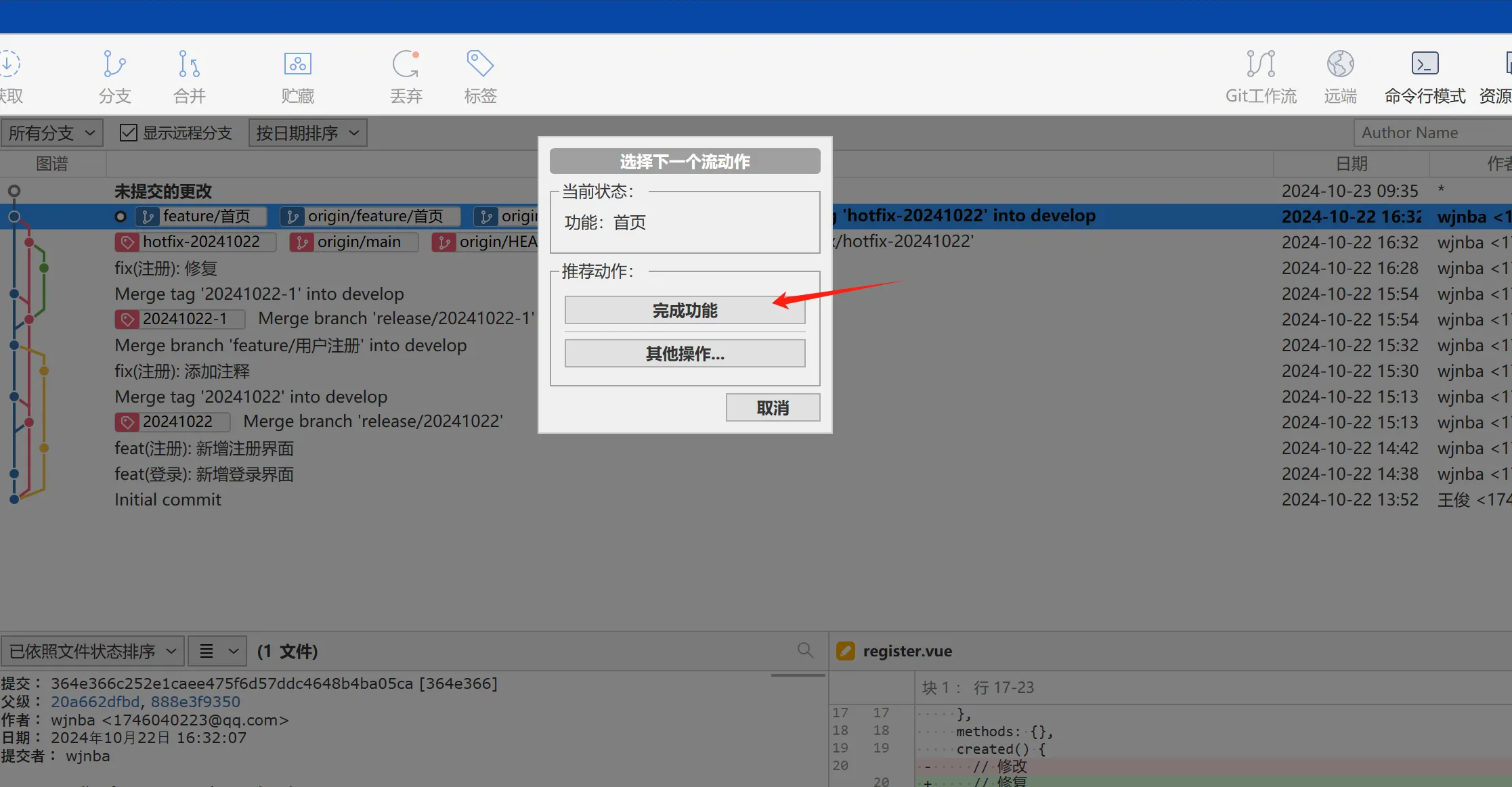Screen dimensions: 1512x787
Task: Open the Git工作流 (Git Flow) tool
Action: tap(1261, 64)
